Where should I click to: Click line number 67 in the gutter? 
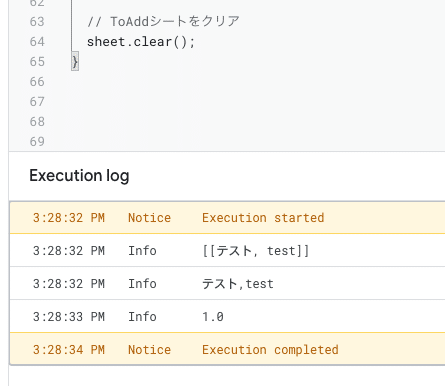point(37,102)
